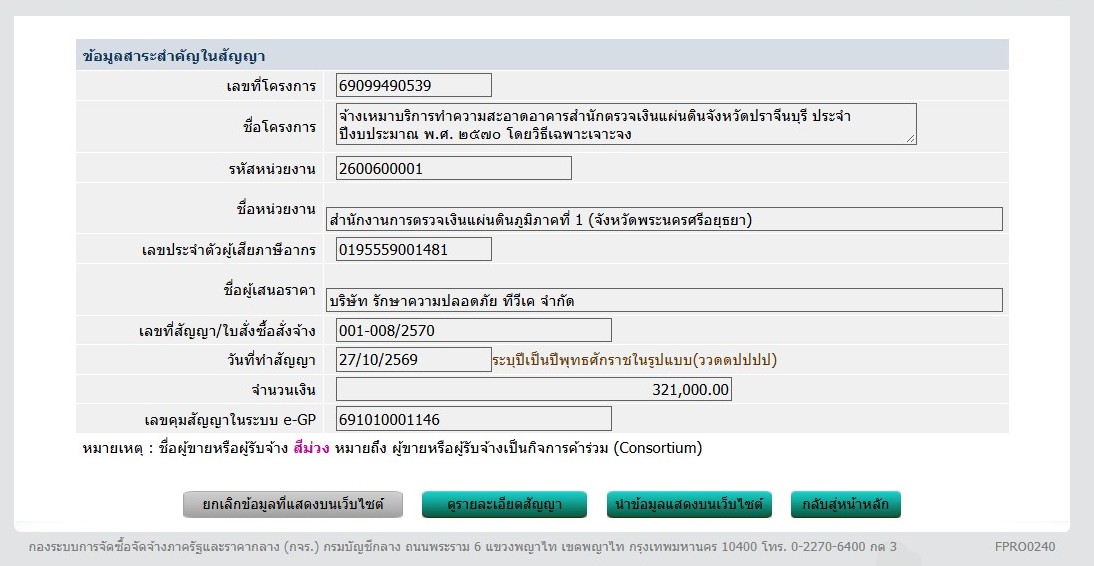This screenshot has height=566, width=1094.
Task: Open contract details with ดูรายละเอียดสัญญา button
Action: pos(504,505)
